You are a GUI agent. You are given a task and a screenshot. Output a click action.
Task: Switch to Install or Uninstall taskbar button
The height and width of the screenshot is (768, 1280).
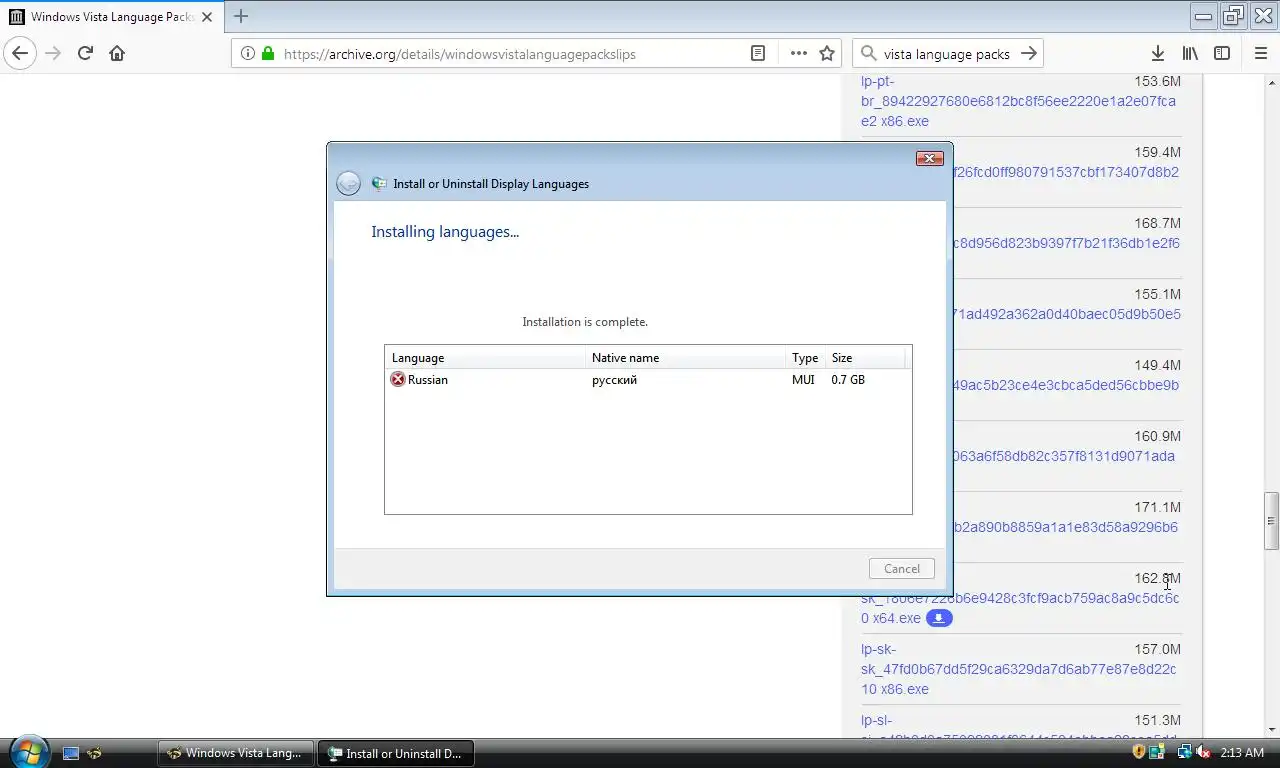396,753
